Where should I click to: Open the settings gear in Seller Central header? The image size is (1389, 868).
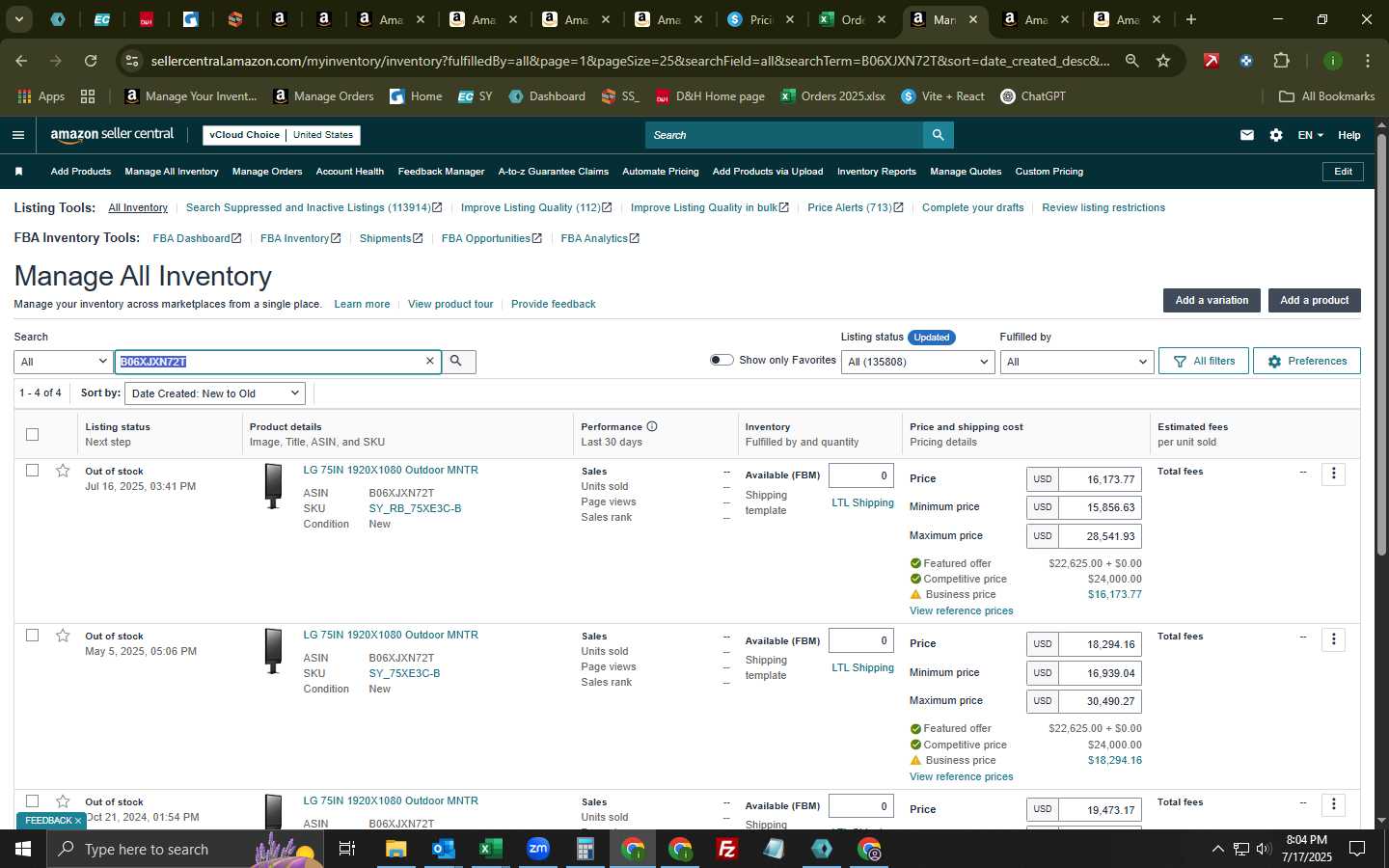coord(1276,135)
